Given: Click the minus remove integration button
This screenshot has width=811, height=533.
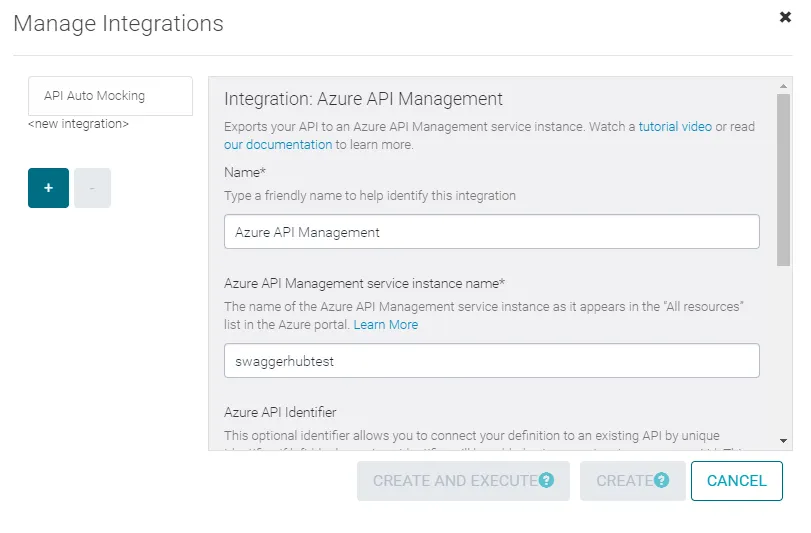Looking at the screenshot, I should coord(92,188).
